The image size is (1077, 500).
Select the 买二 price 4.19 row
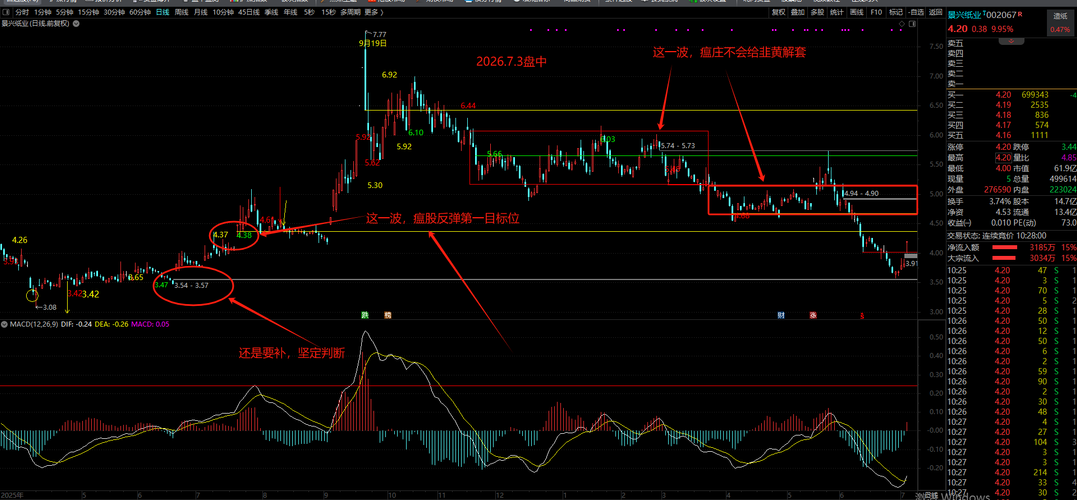[1011, 104]
